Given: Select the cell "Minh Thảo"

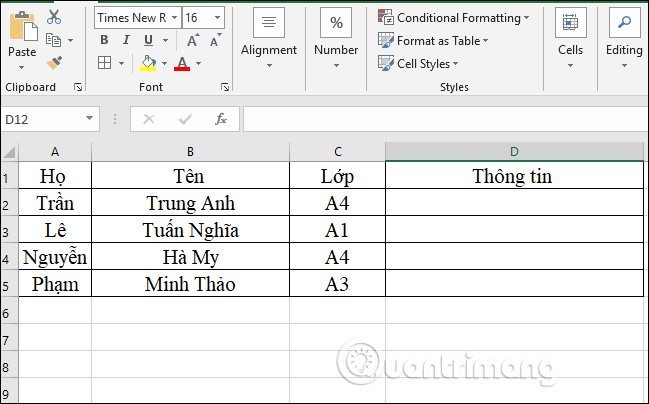Looking at the screenshot, I should coord(190,284).
